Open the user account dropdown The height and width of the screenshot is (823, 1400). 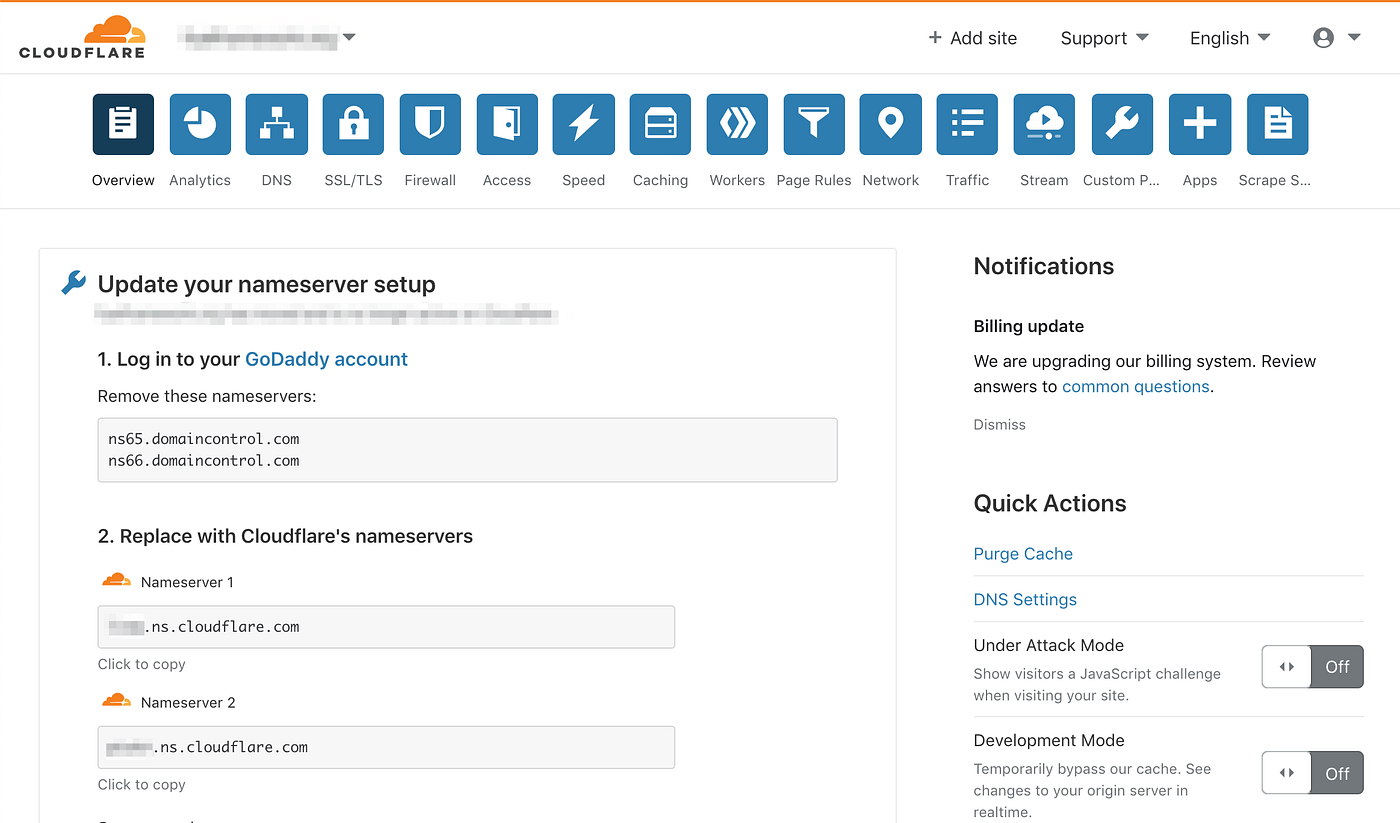pos(1337,38)
